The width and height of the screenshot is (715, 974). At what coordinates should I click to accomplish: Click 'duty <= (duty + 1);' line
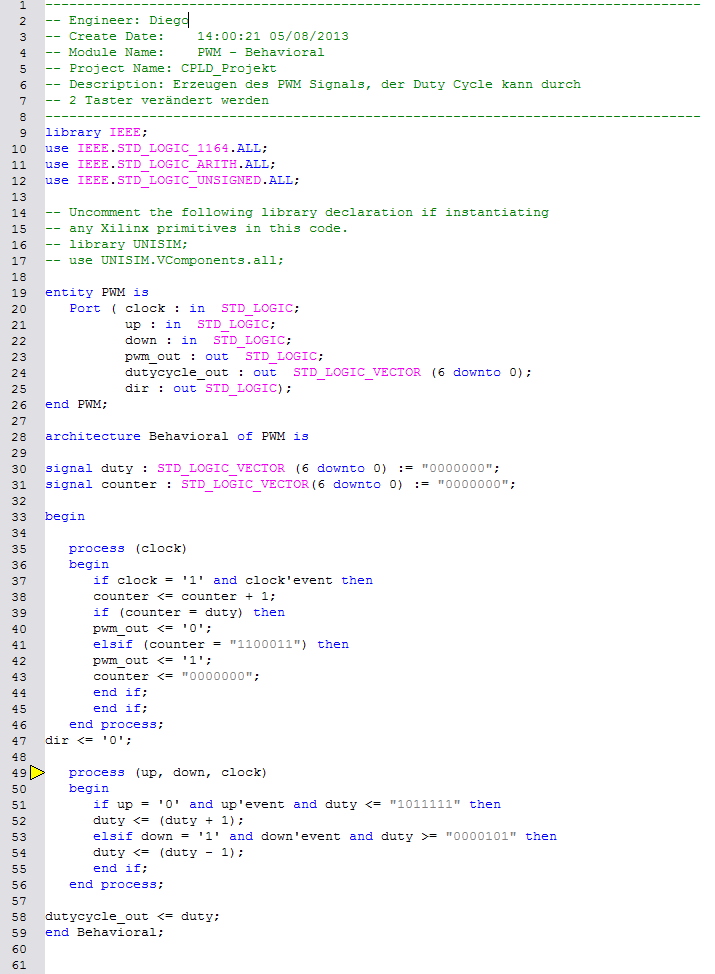point(168,821)
